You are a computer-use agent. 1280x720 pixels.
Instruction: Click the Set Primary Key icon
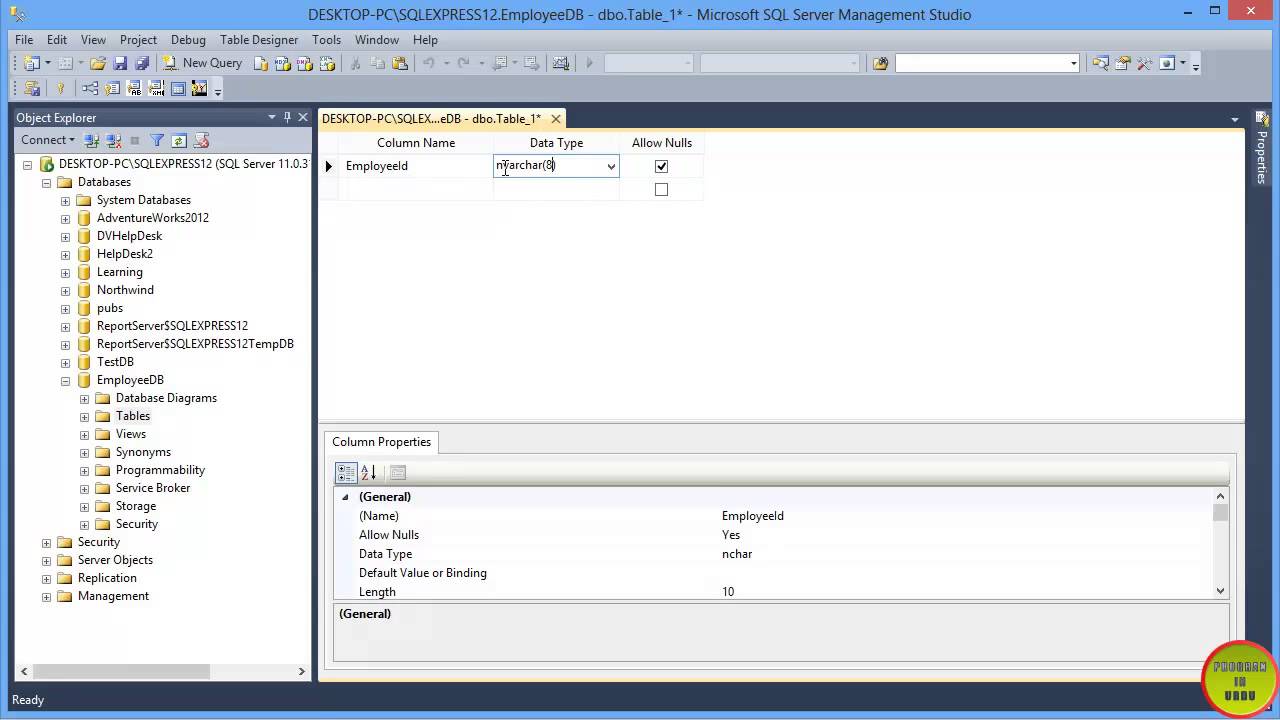[x=60, y=88]
